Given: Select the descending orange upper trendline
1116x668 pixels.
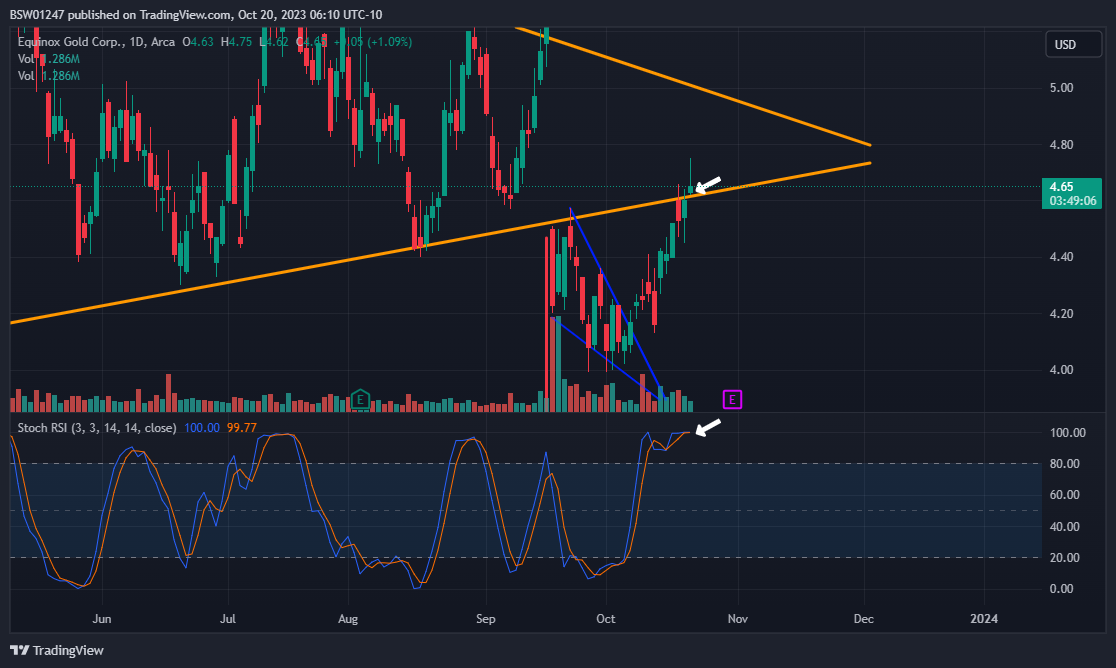Looking at the screenshot, I should pyautogui.click(x=693, y=87).
